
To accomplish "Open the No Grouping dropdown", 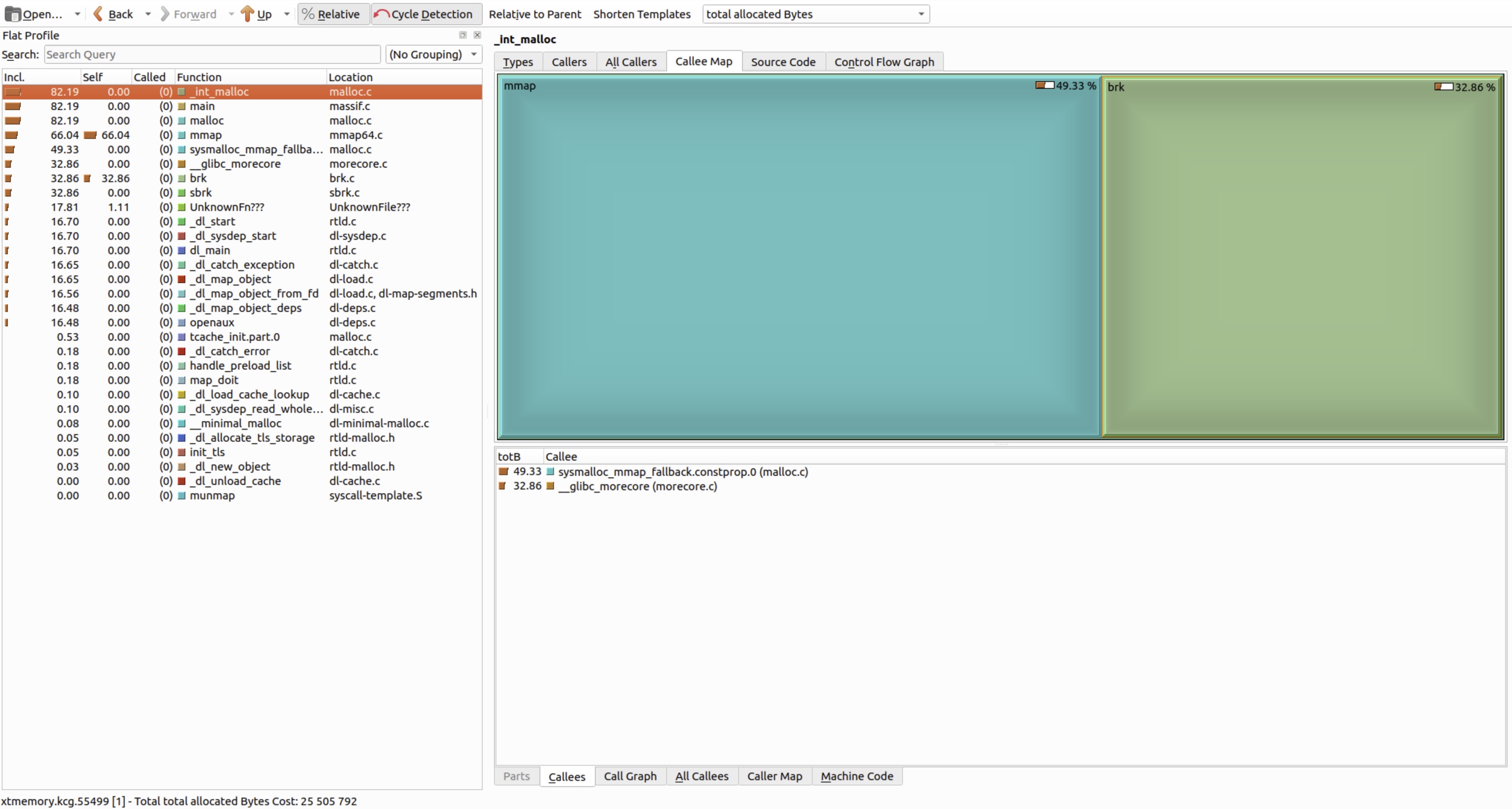I will pyautogui.click(x=434, y=55).
